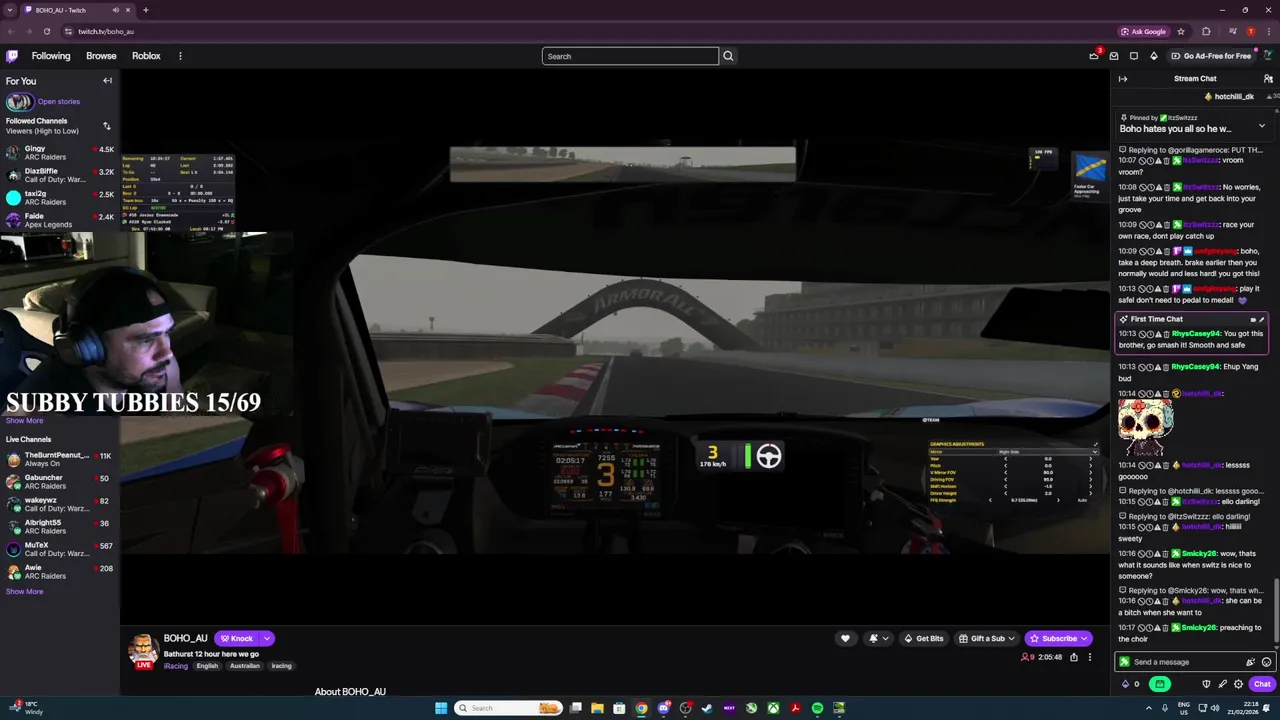Open Steam from the taskbar
This screenshot has width=1280, height=720.
pyautogui.click(x=707, y=708)
